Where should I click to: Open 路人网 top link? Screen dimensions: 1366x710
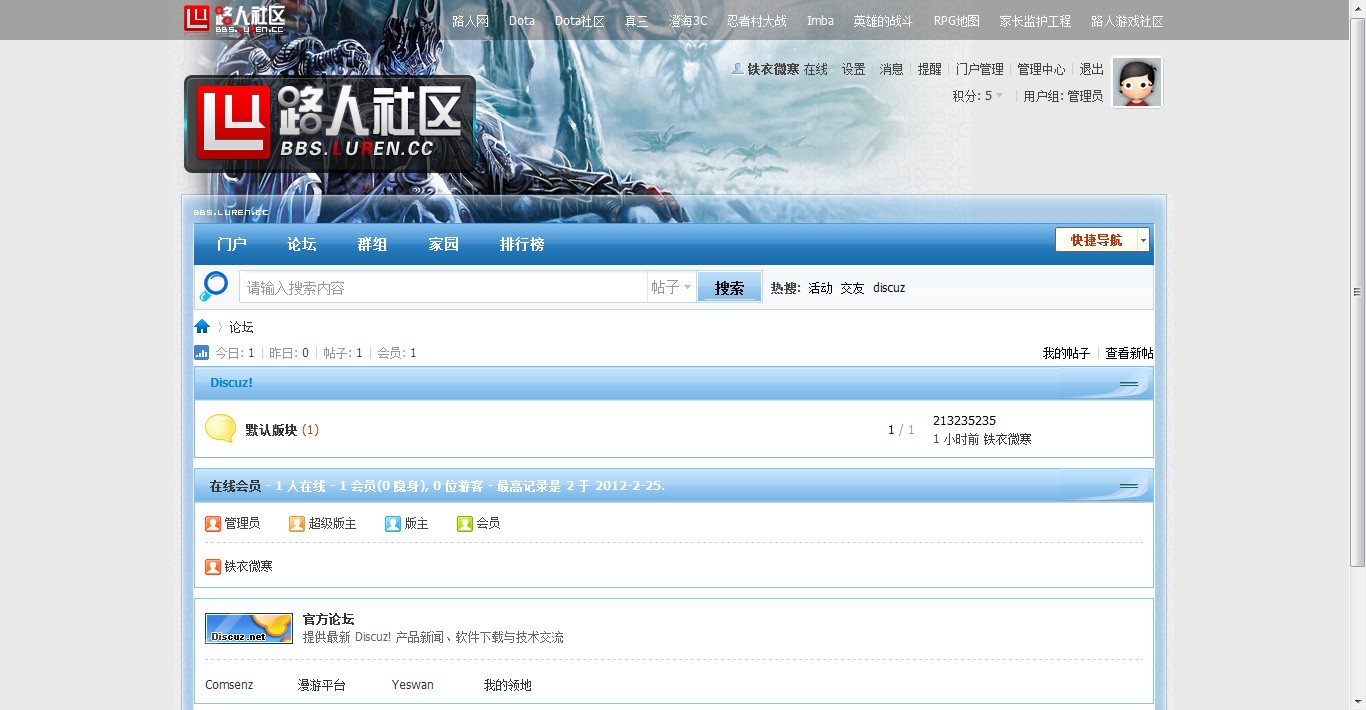click(470, 21)
